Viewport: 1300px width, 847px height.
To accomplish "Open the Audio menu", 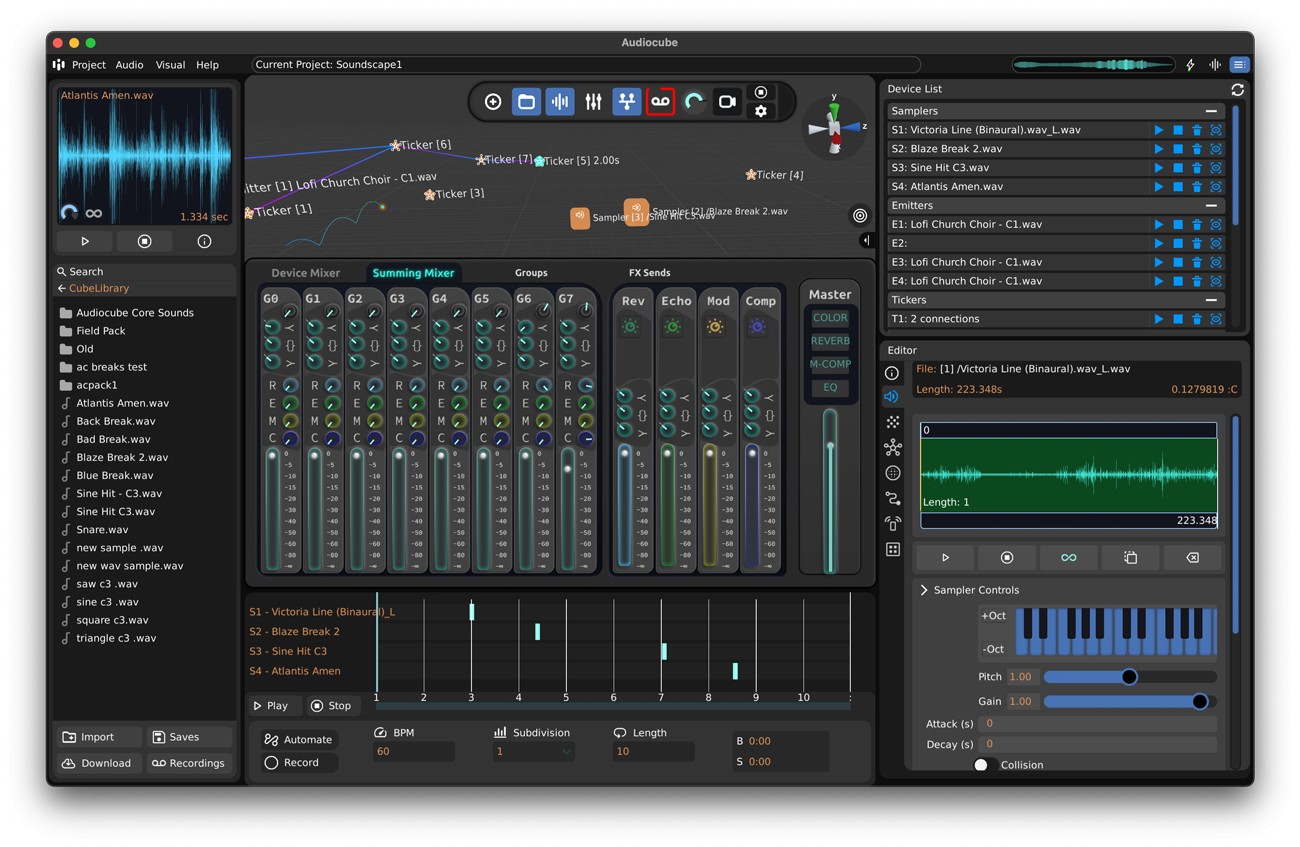I will (x=129, y=65).
